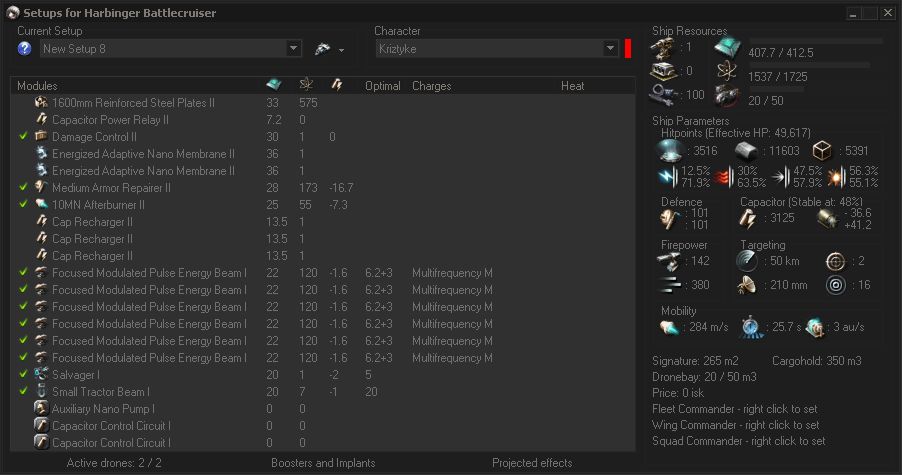Screen dimensions: 902x475
Task: Open the Boosters and Implants tab
Action: tap(323, 463)
